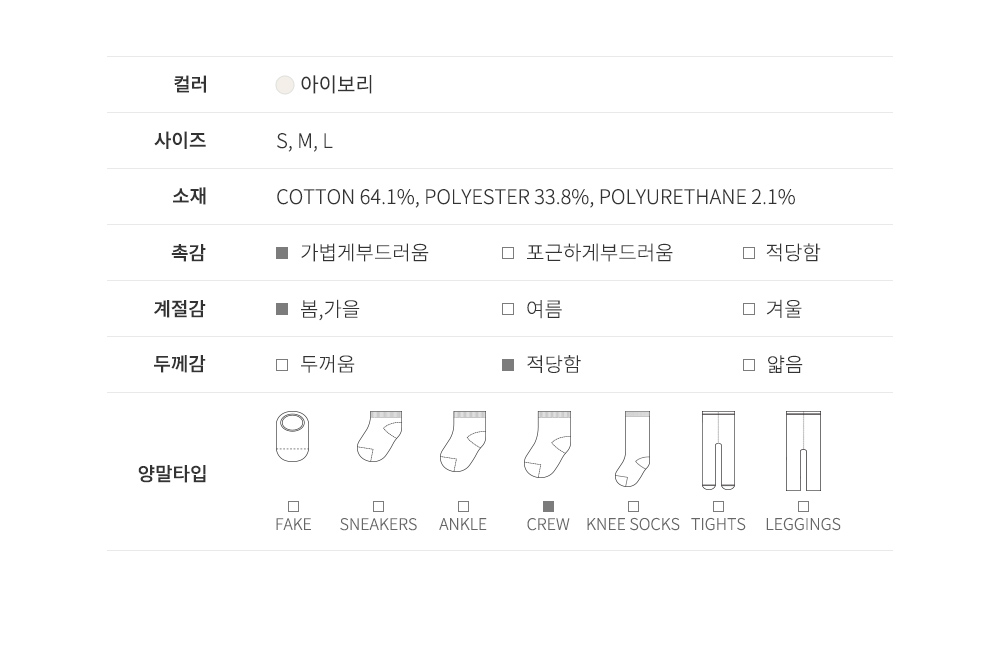Enable the 두꺼움 thickness checkbox
Screen dimensions: 1000x653
click(x=282, y=365)
